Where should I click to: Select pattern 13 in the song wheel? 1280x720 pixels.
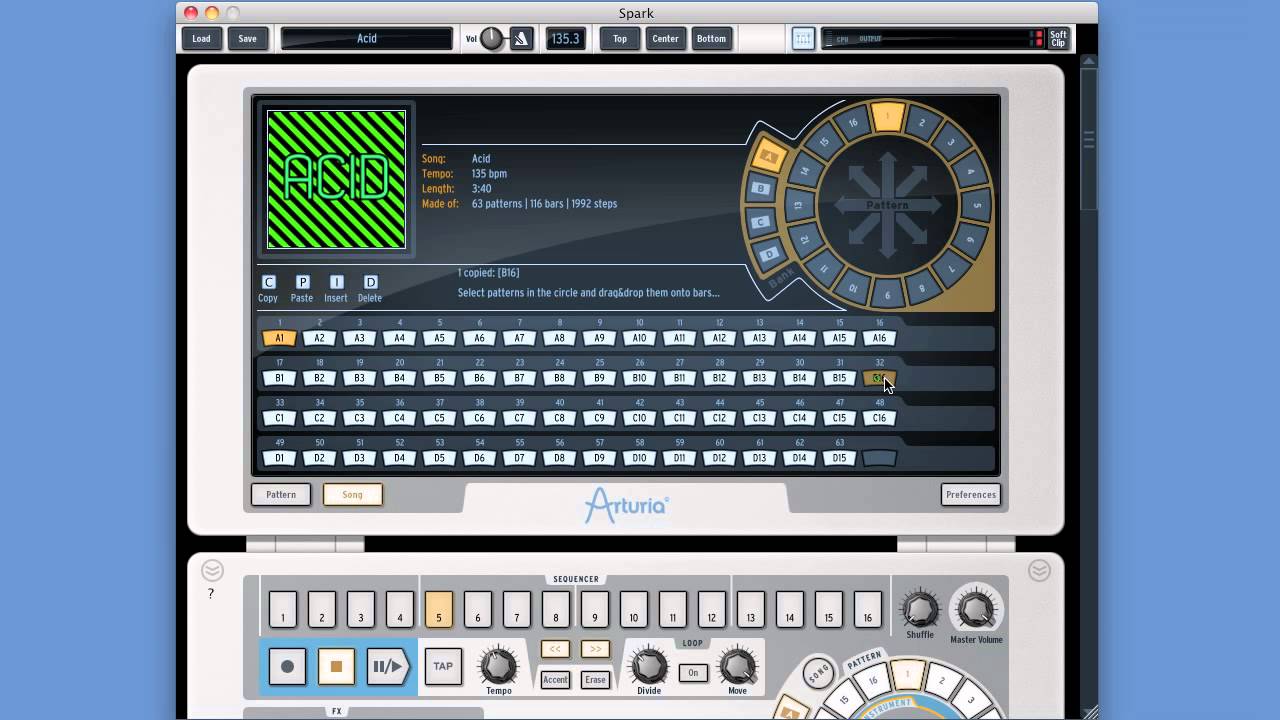tap(797, 205)
